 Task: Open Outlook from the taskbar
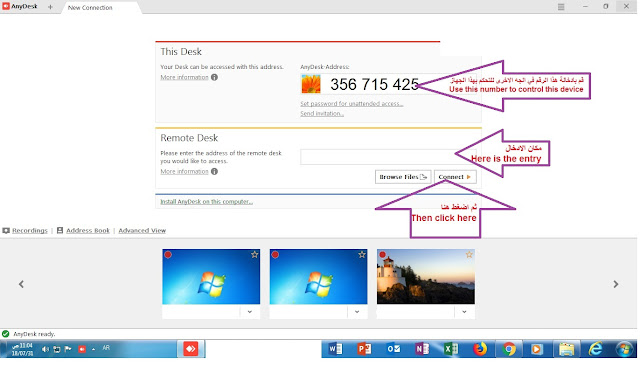coord(393,349)
